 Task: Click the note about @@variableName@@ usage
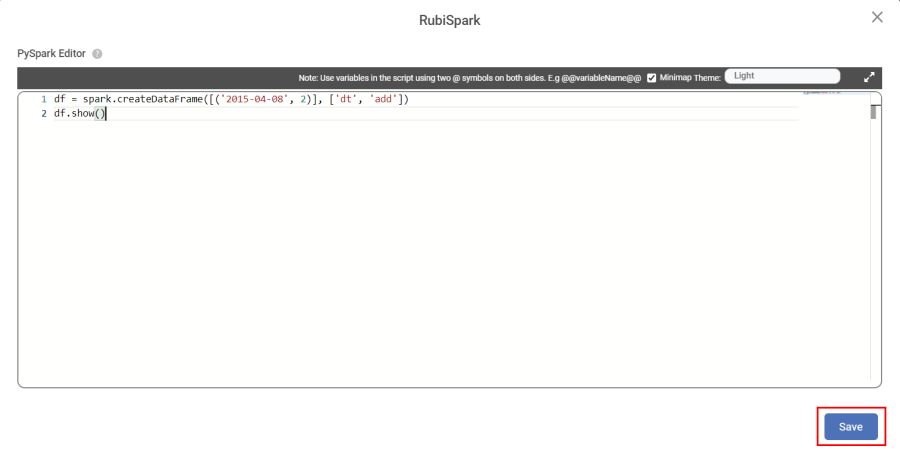click(470, 77)
